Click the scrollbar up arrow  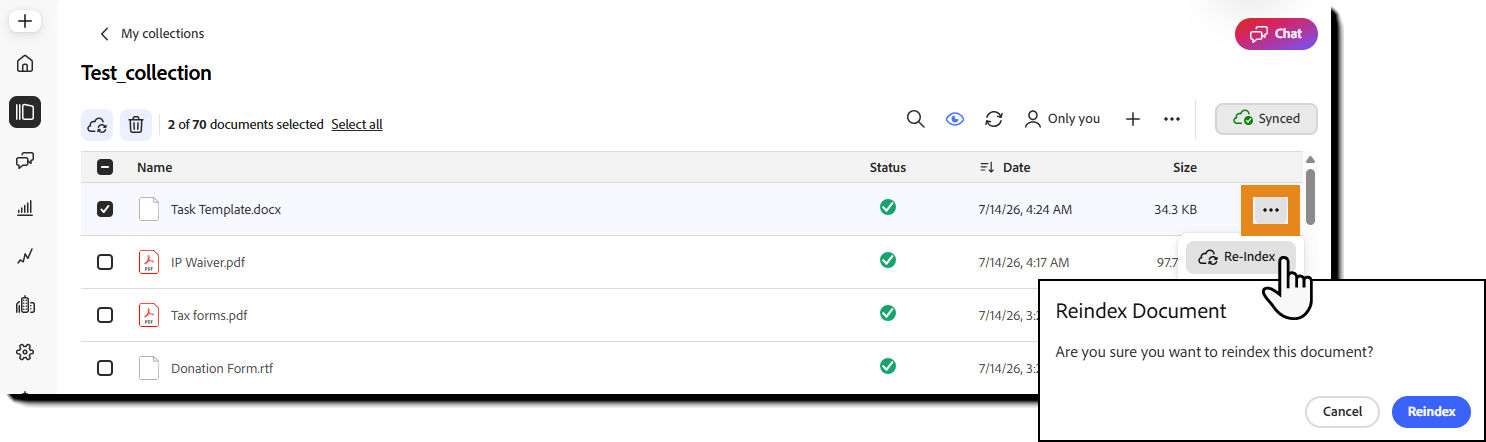click(x=1310, y=160)
